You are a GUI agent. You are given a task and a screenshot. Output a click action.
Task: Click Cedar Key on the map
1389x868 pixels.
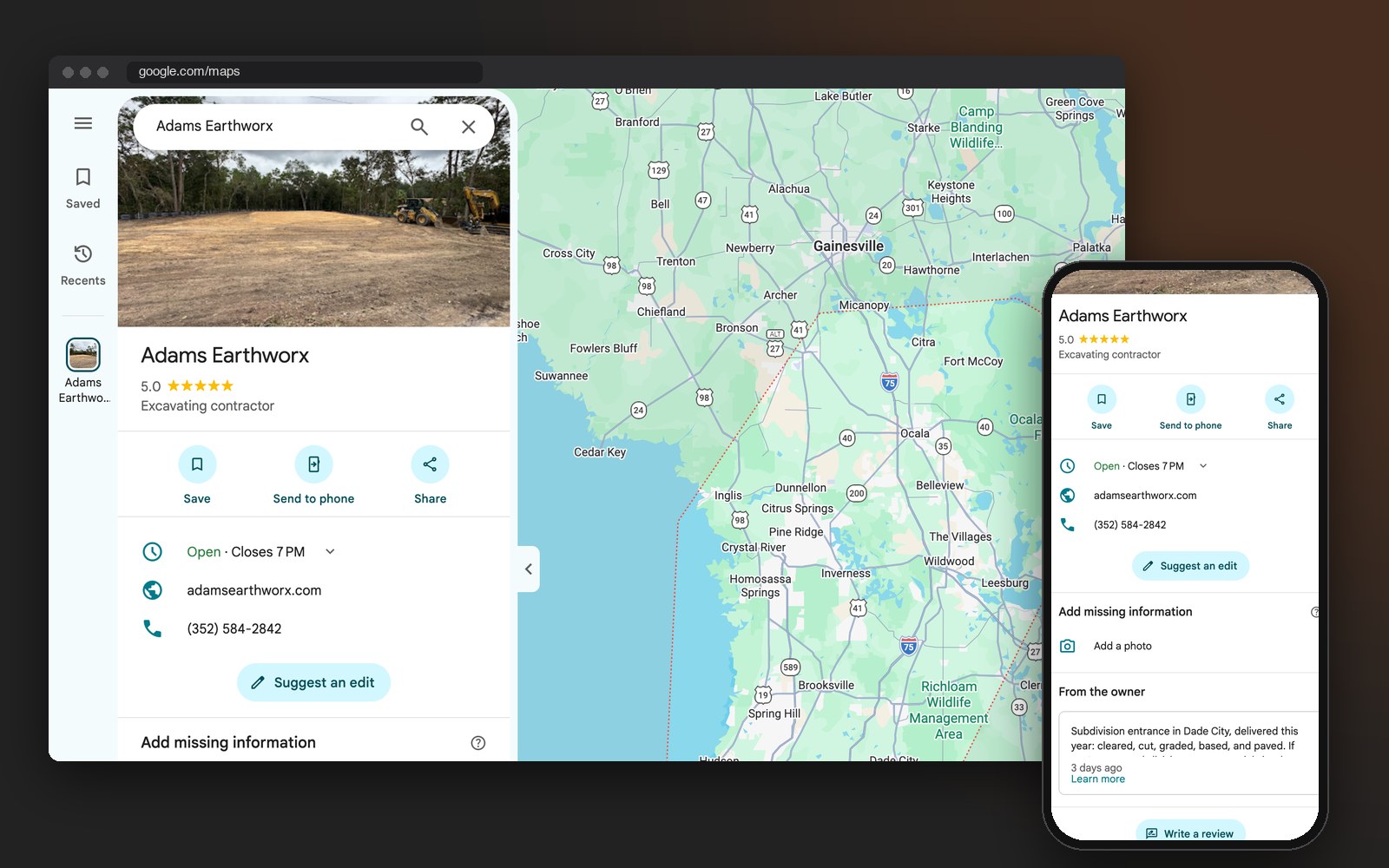click(x=600, y=452)
